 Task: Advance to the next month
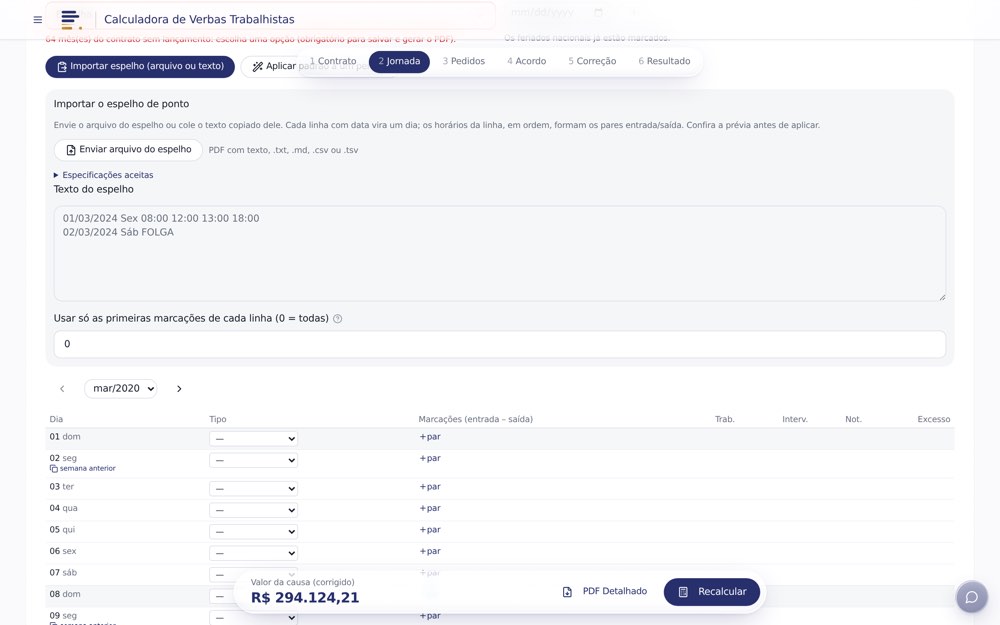(179, 388)
